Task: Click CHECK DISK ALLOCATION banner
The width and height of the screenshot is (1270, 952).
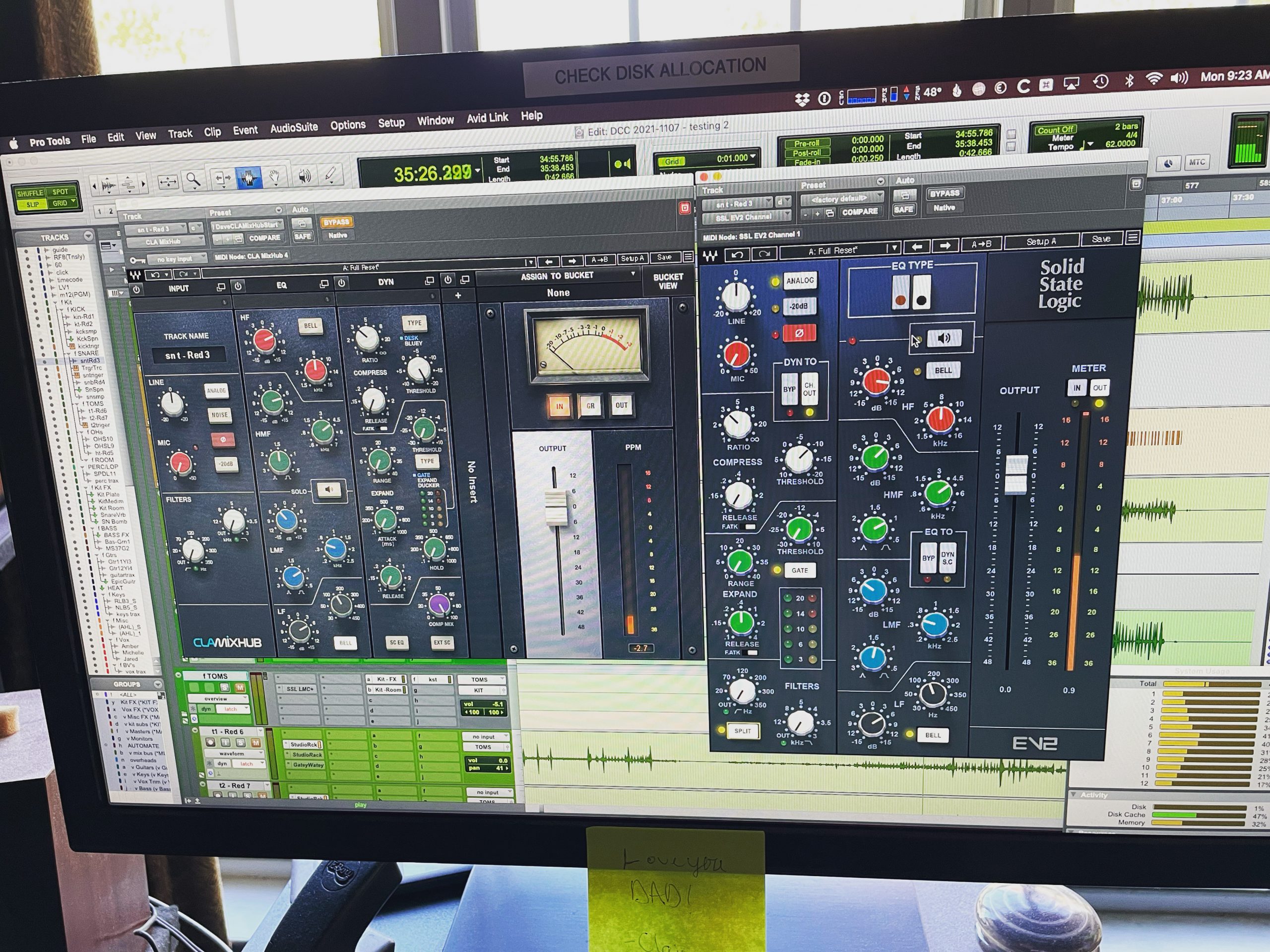Action: click(x=660, y=71)
